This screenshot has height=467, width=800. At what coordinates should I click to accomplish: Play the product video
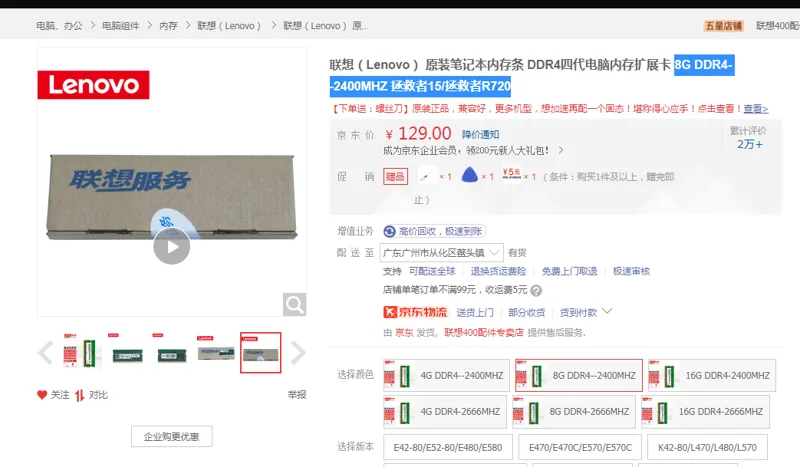[x=171, y=247]
